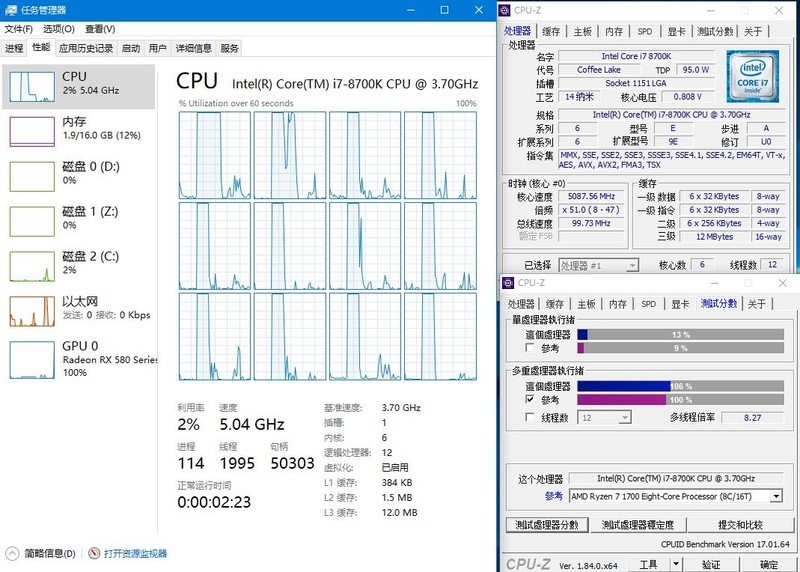Viewport: 800px width, 572px height.
Task: Click the 測試處理器穩定度 button
Action: (638, 525)
